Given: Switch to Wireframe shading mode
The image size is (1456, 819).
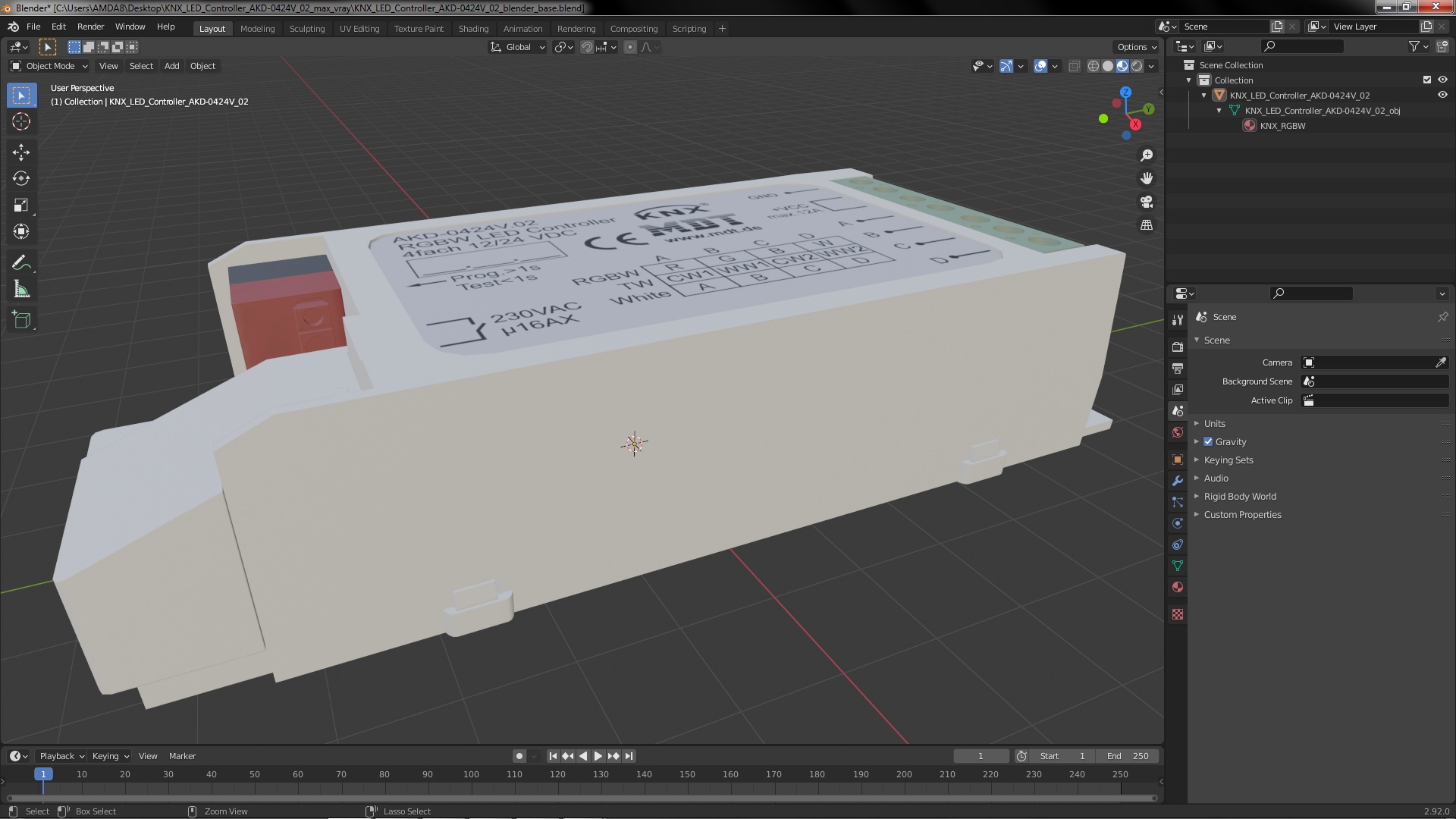Looking at the screenshot, I should [x=1094, y=66].
